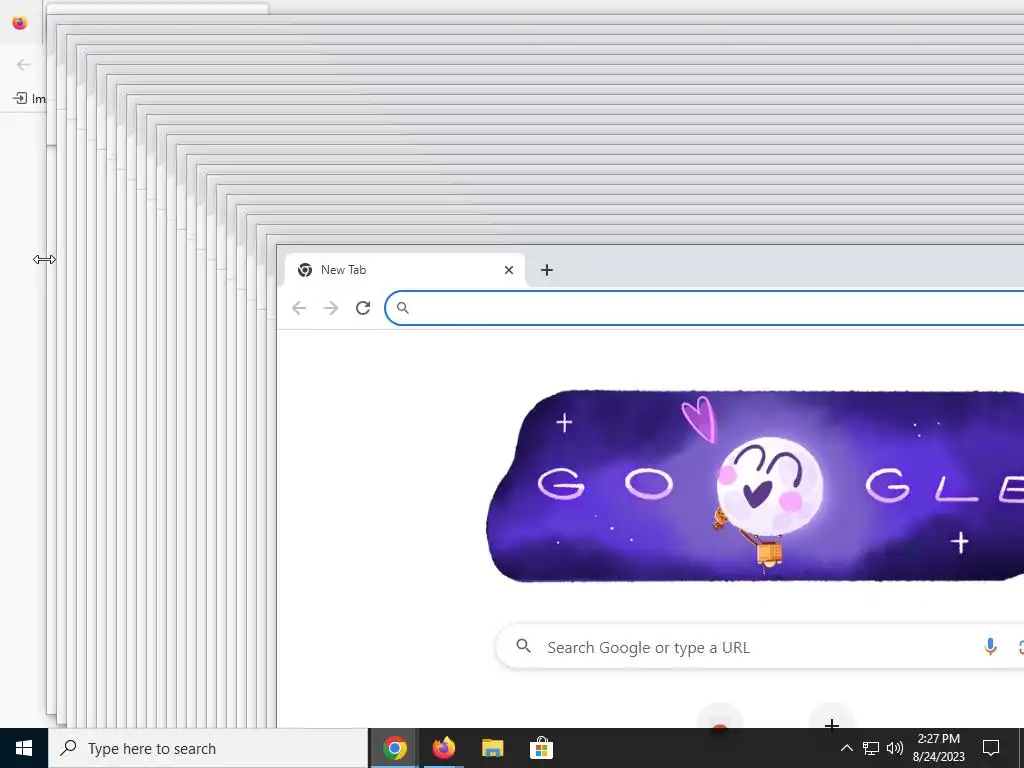
Task: Open Microsoft Store from the taskbar
Action: click(541, 748)
